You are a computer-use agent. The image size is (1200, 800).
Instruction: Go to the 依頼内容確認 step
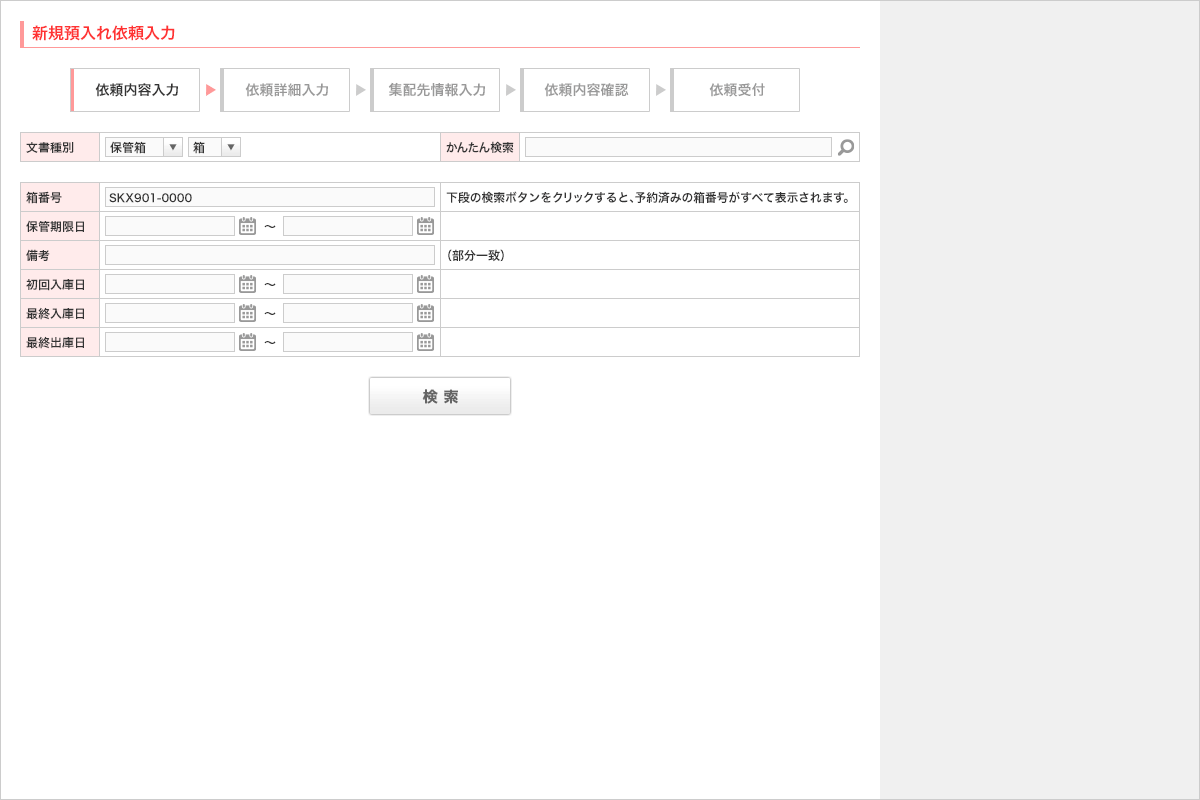click(x=586, y=90)
